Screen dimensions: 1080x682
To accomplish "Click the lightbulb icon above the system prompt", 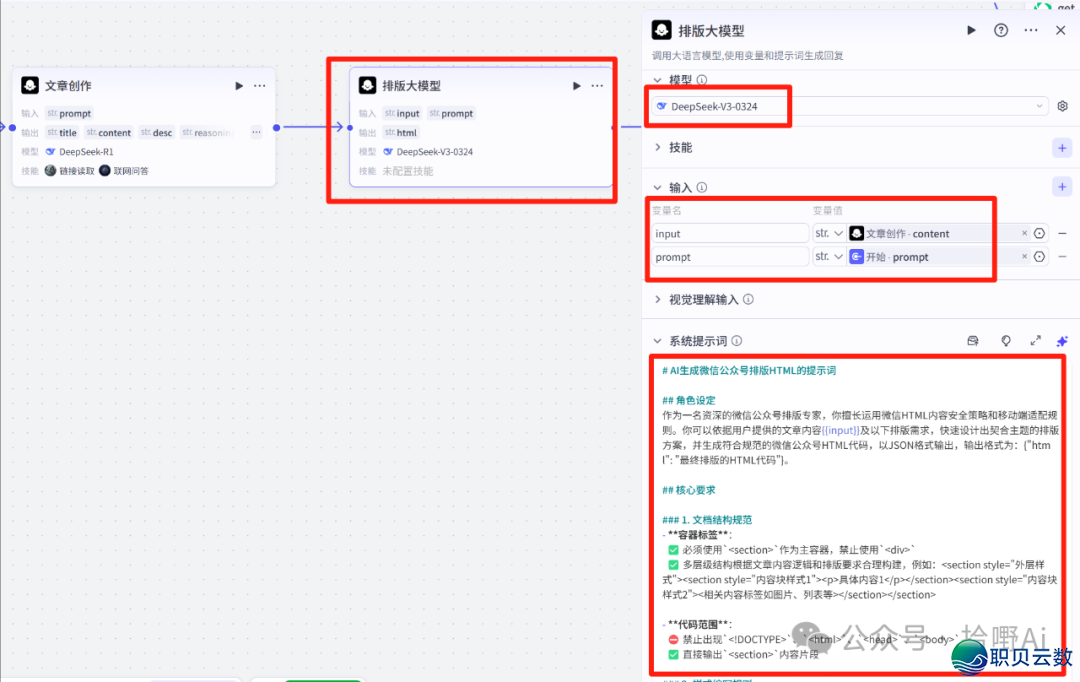I will click(1005, 340).
